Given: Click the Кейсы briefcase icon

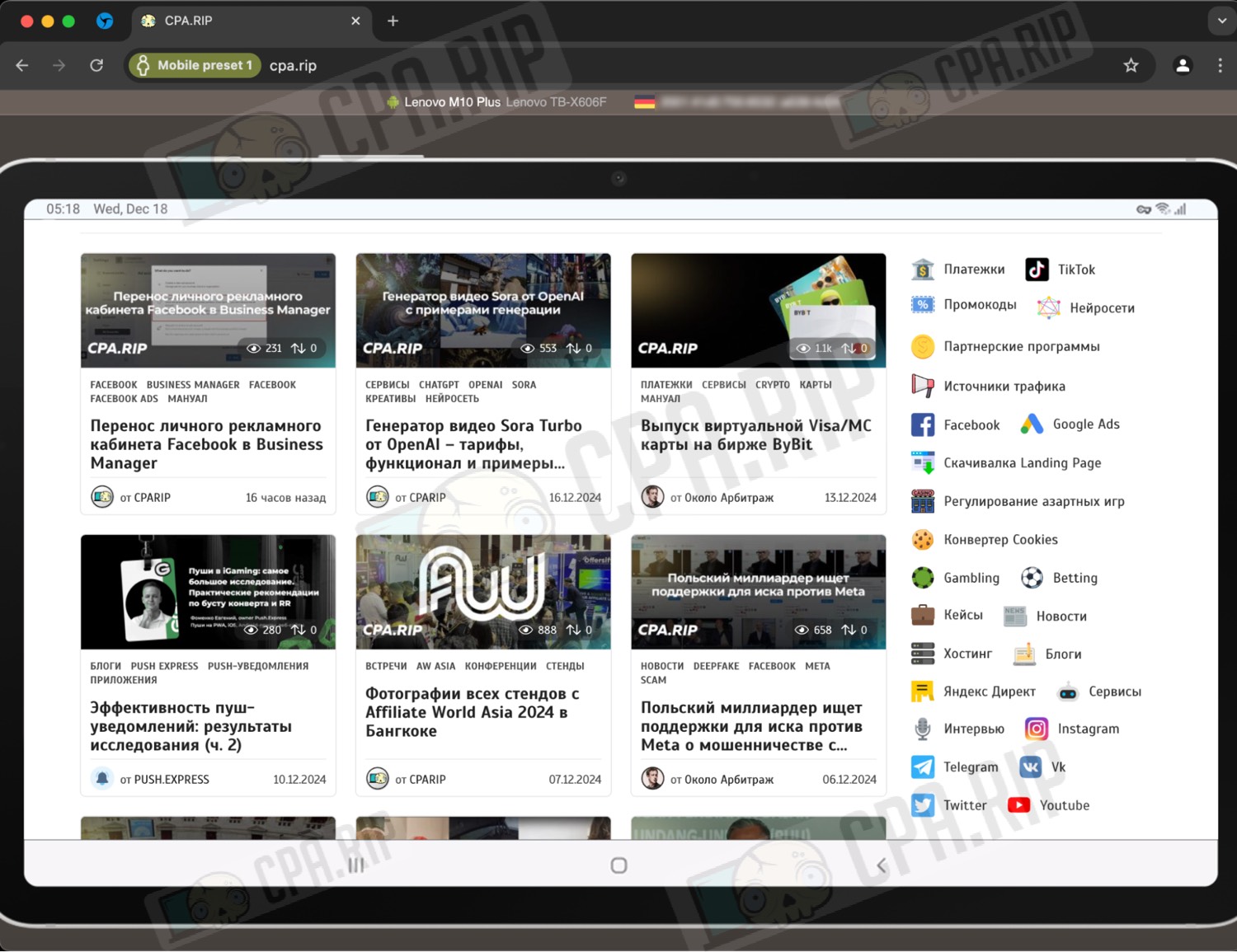Looking at the screenshot, I should (923, 615).
